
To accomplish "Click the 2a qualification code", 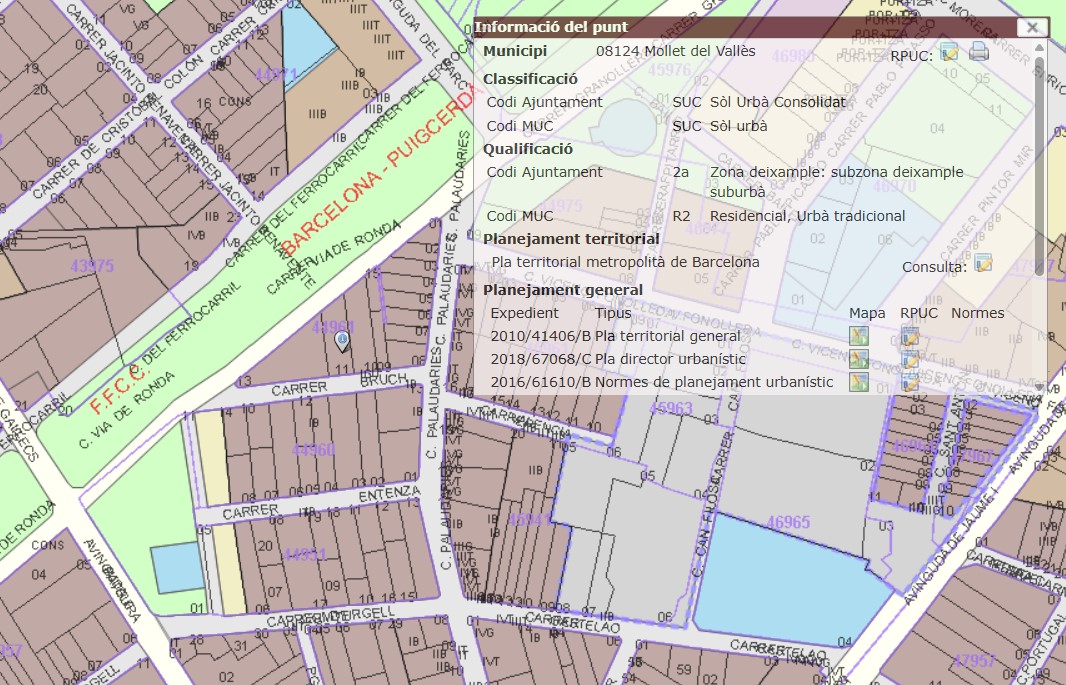I will (681, 172).
